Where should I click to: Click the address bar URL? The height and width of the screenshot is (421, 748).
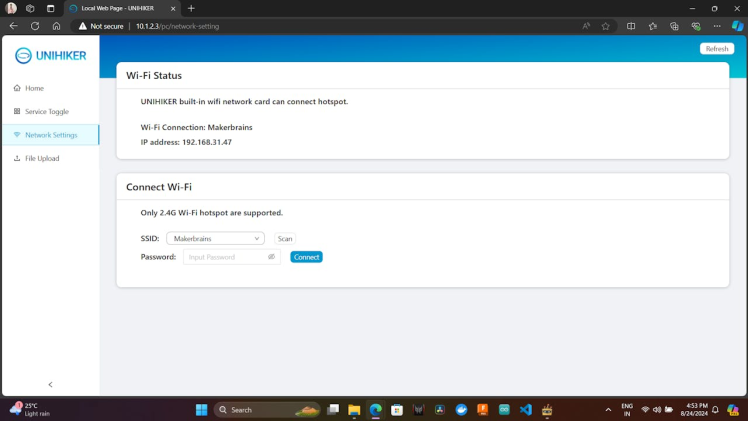177,26
